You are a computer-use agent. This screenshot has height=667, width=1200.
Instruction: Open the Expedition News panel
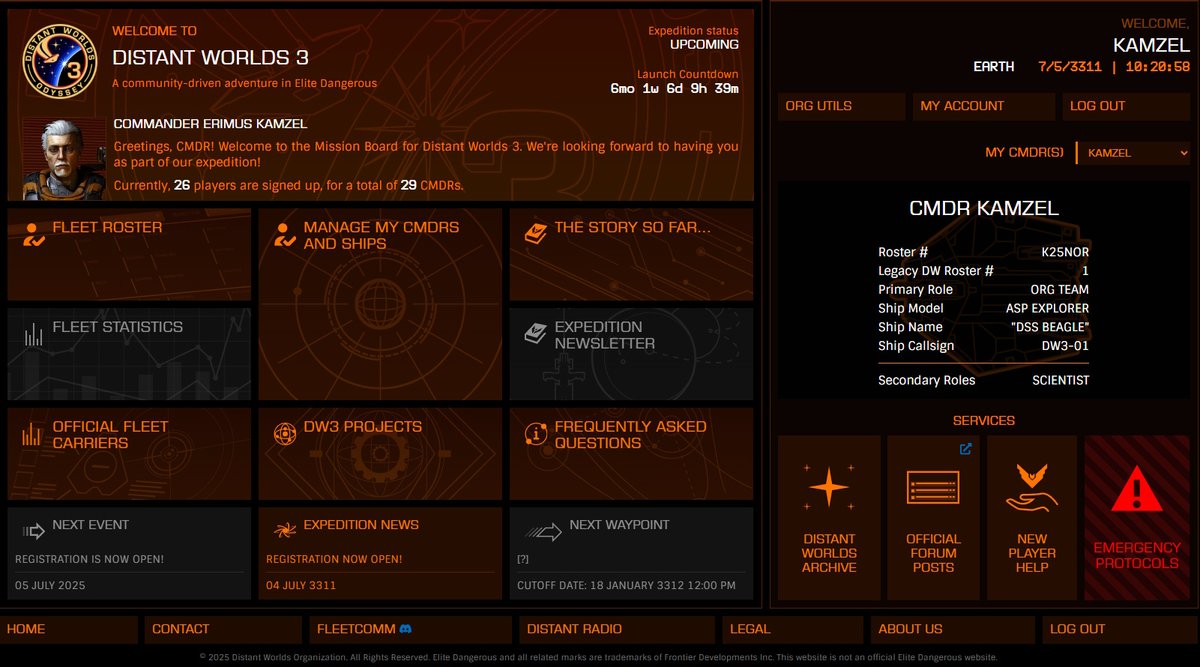click(x=380, y=553)
